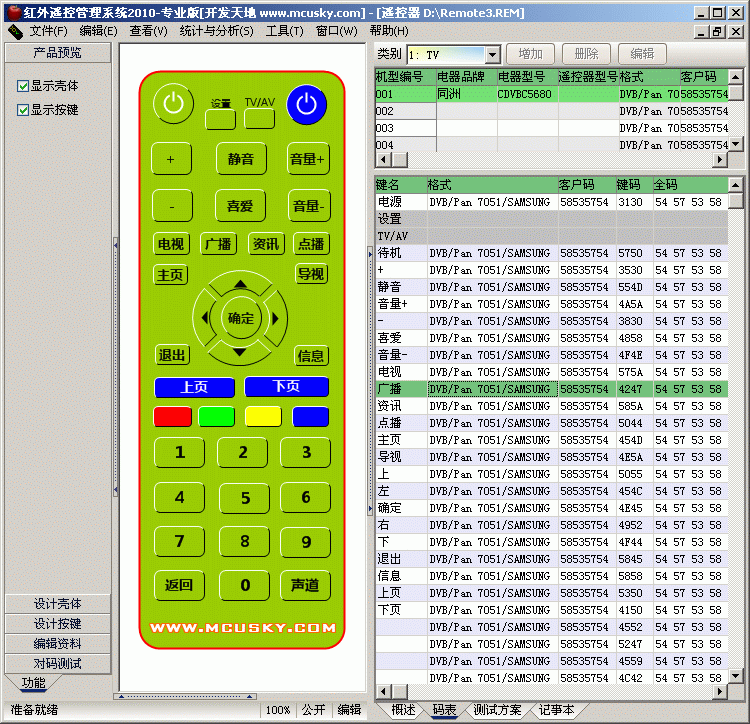Click the blue power button on remote

tap(307, 103)
